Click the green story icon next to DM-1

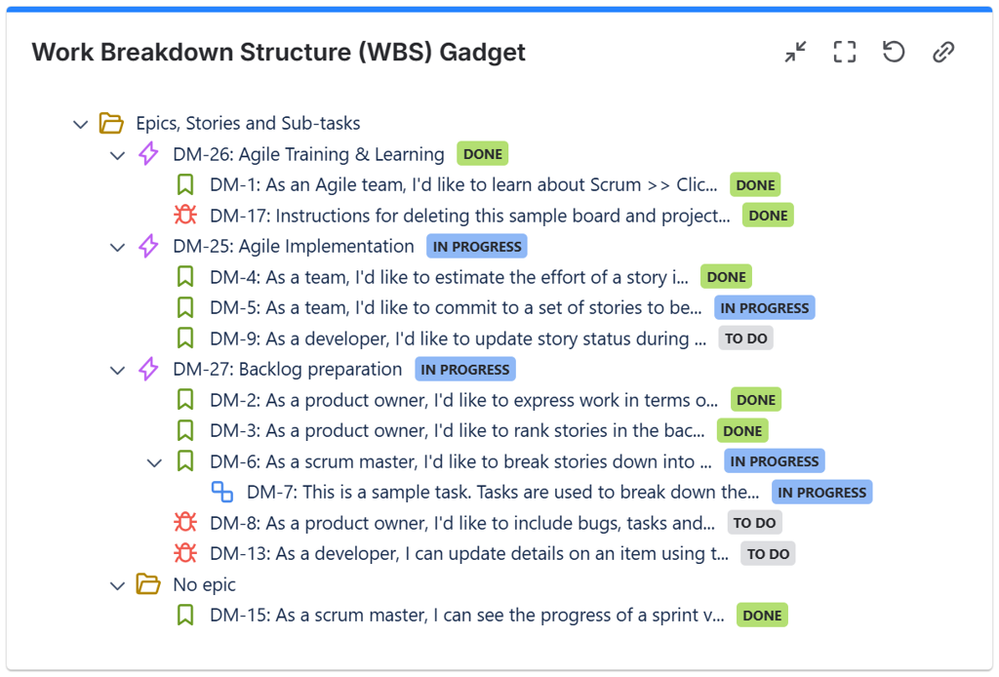coord(185,184)
